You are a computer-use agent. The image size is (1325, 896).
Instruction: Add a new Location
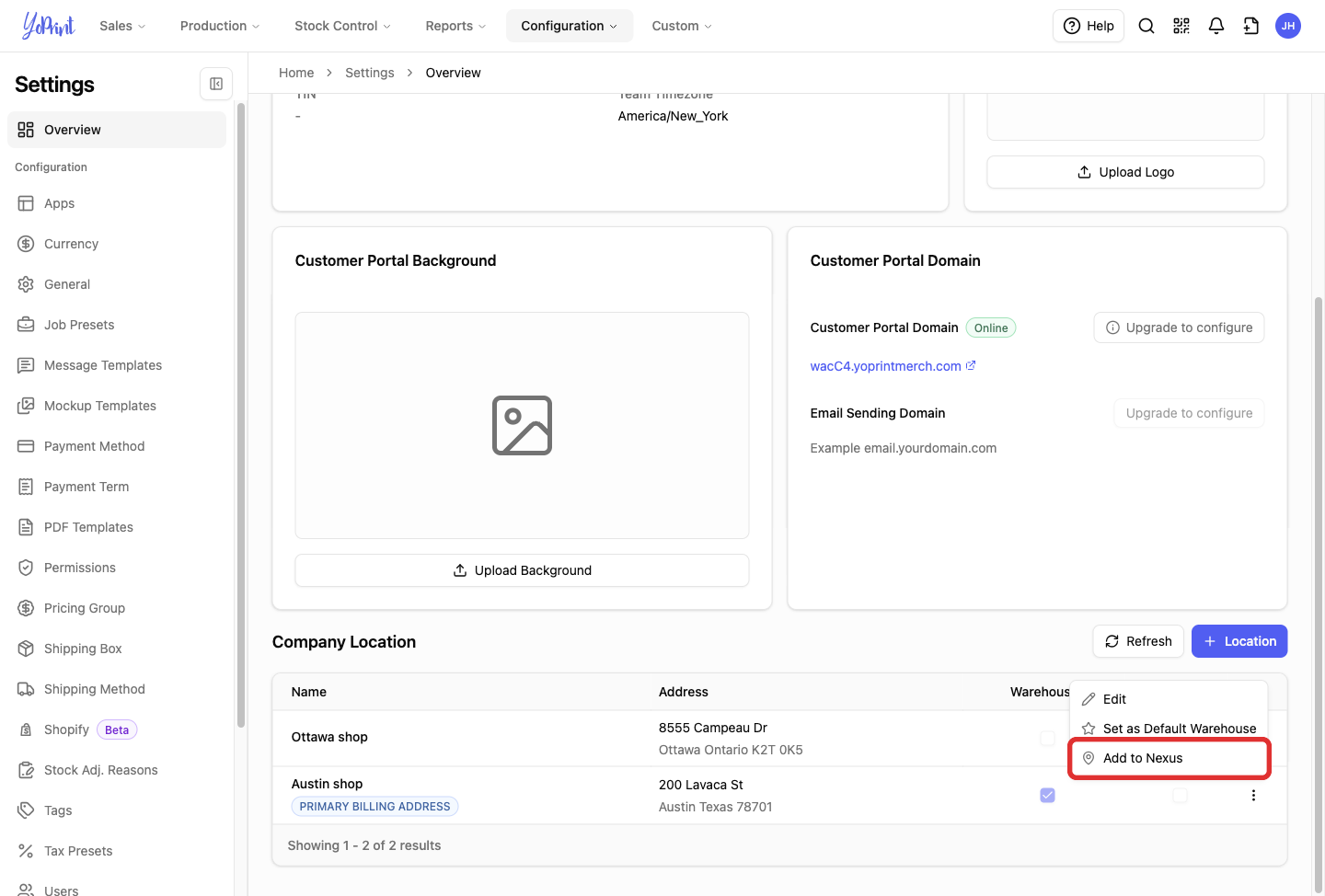(1239, 641)
